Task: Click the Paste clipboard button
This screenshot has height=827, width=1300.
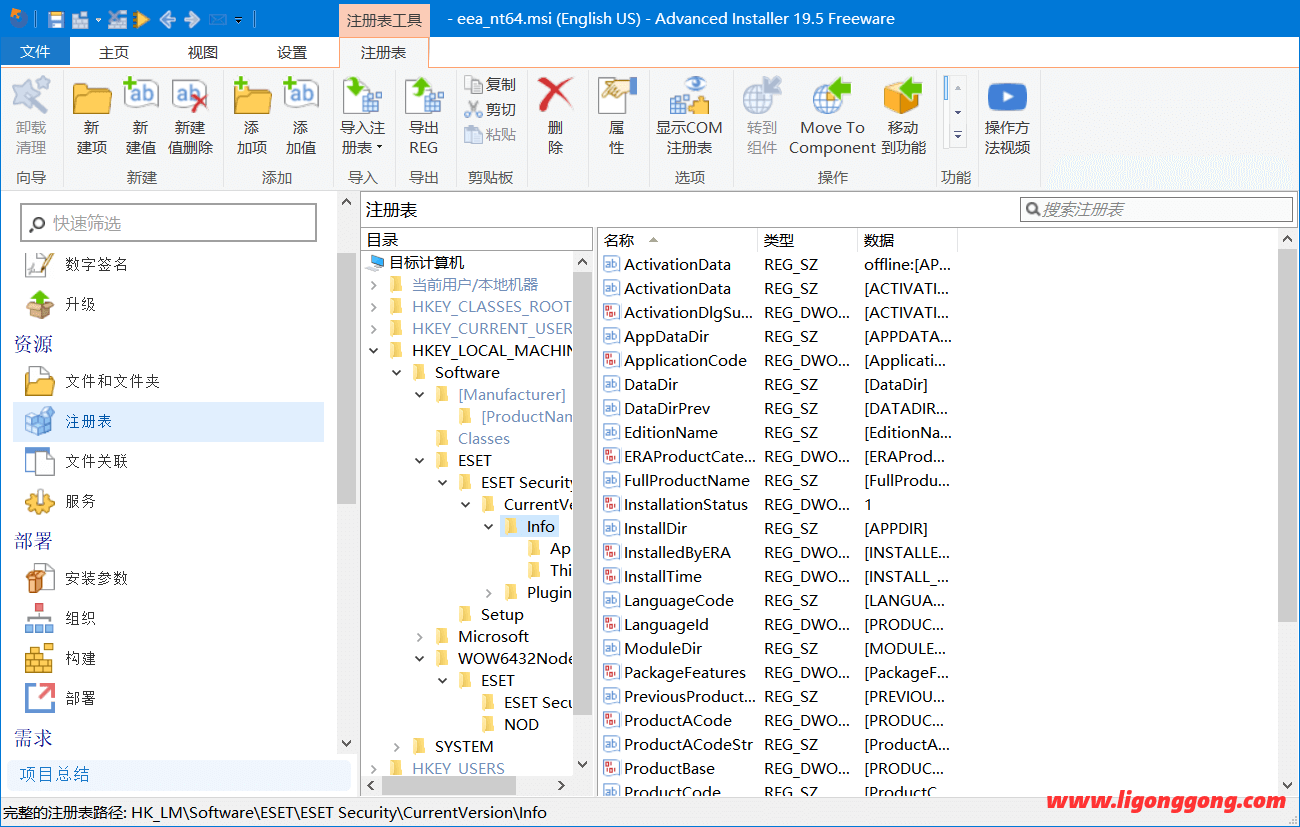Action: pyautogui.click(x=491, y=135)
